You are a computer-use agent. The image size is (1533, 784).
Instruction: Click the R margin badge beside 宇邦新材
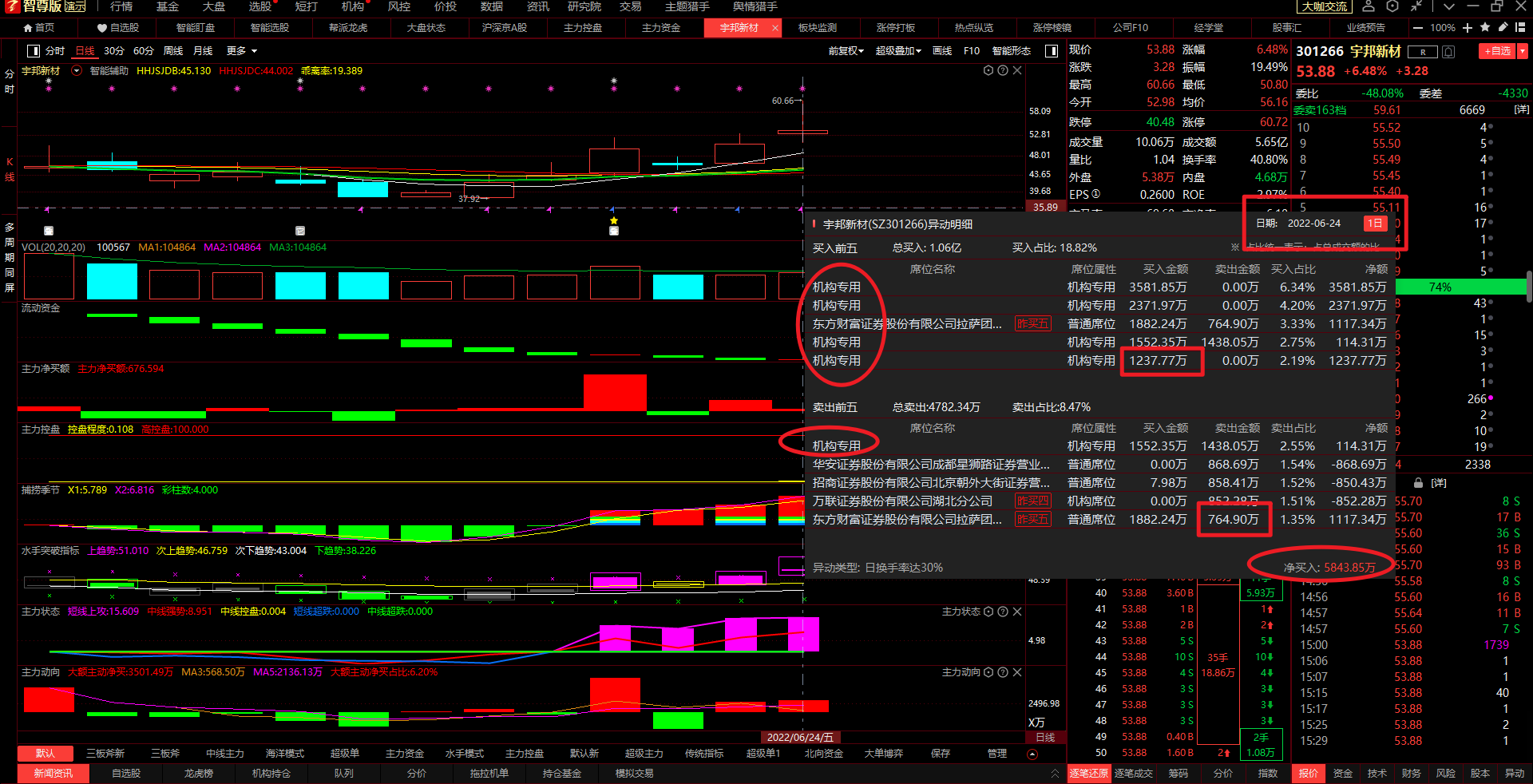[1423, 52]
